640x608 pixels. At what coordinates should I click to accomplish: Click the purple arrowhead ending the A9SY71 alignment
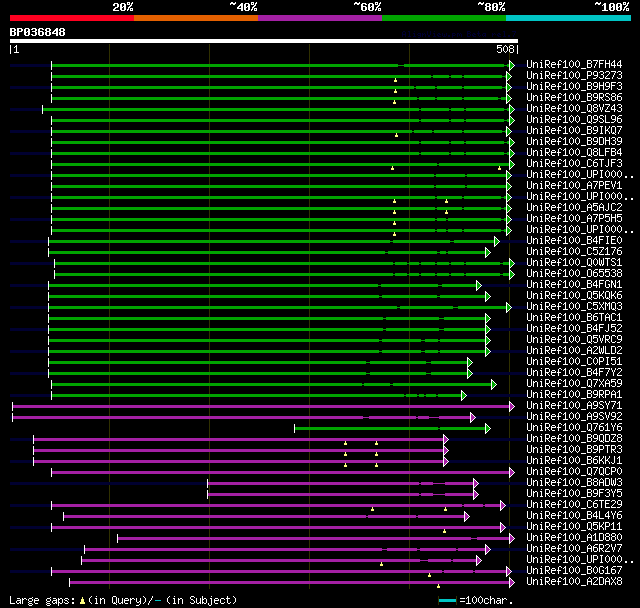coord(512,406)
